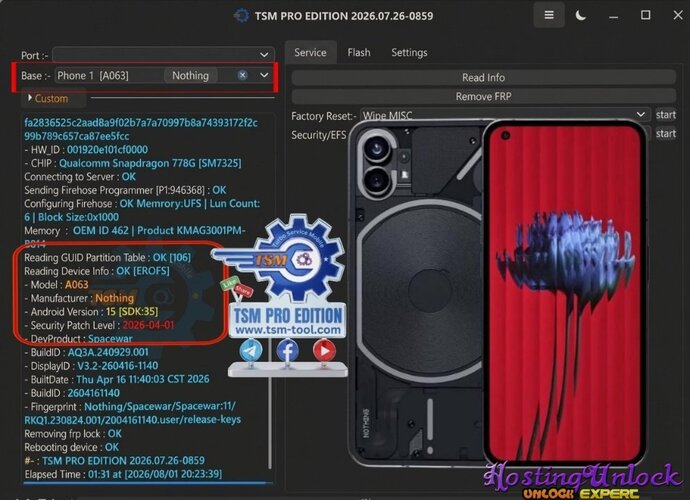
Task: Minimize the TSM PRO EDITION window
Action: pos(613,16)
